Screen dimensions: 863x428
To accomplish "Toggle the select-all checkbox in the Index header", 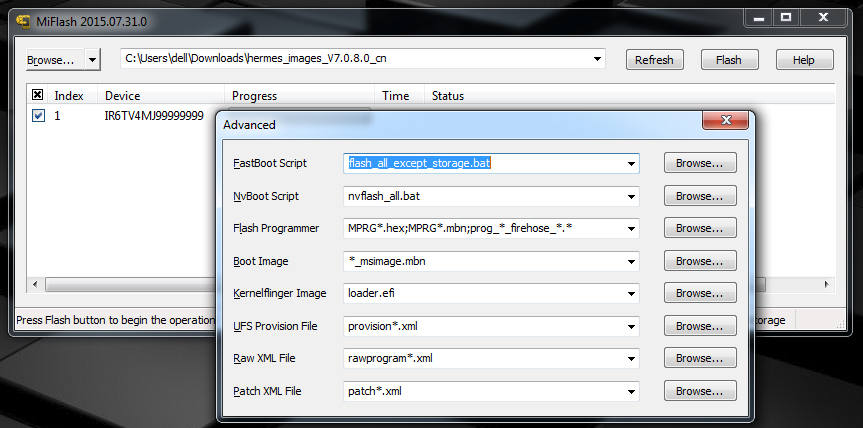I will (38, 96).
